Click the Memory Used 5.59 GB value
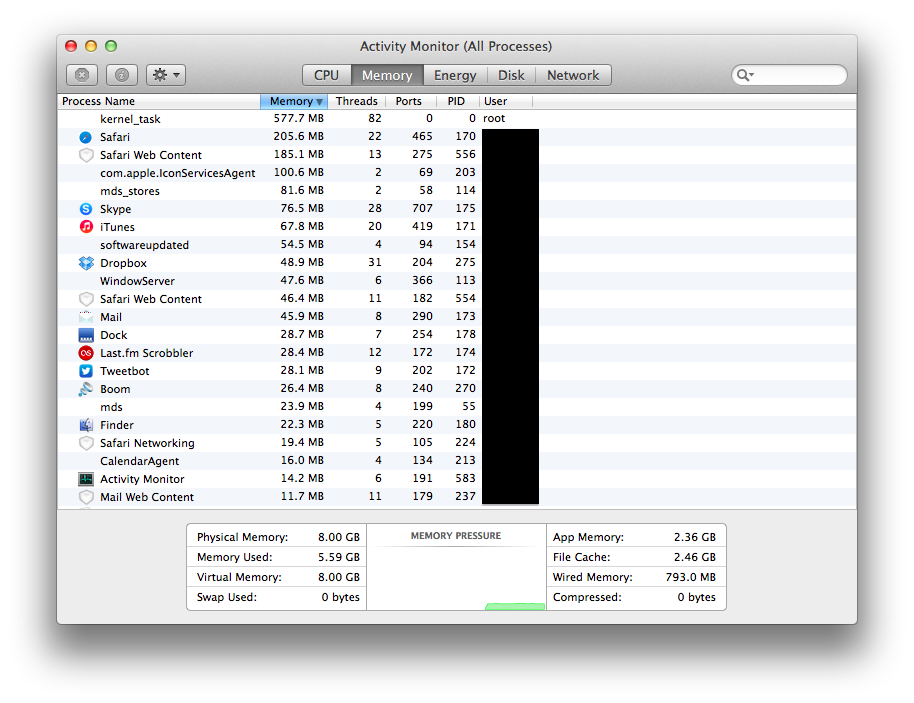Image resolution: width=914 pixels, height=703 pixels. click(x=339, y=557)
